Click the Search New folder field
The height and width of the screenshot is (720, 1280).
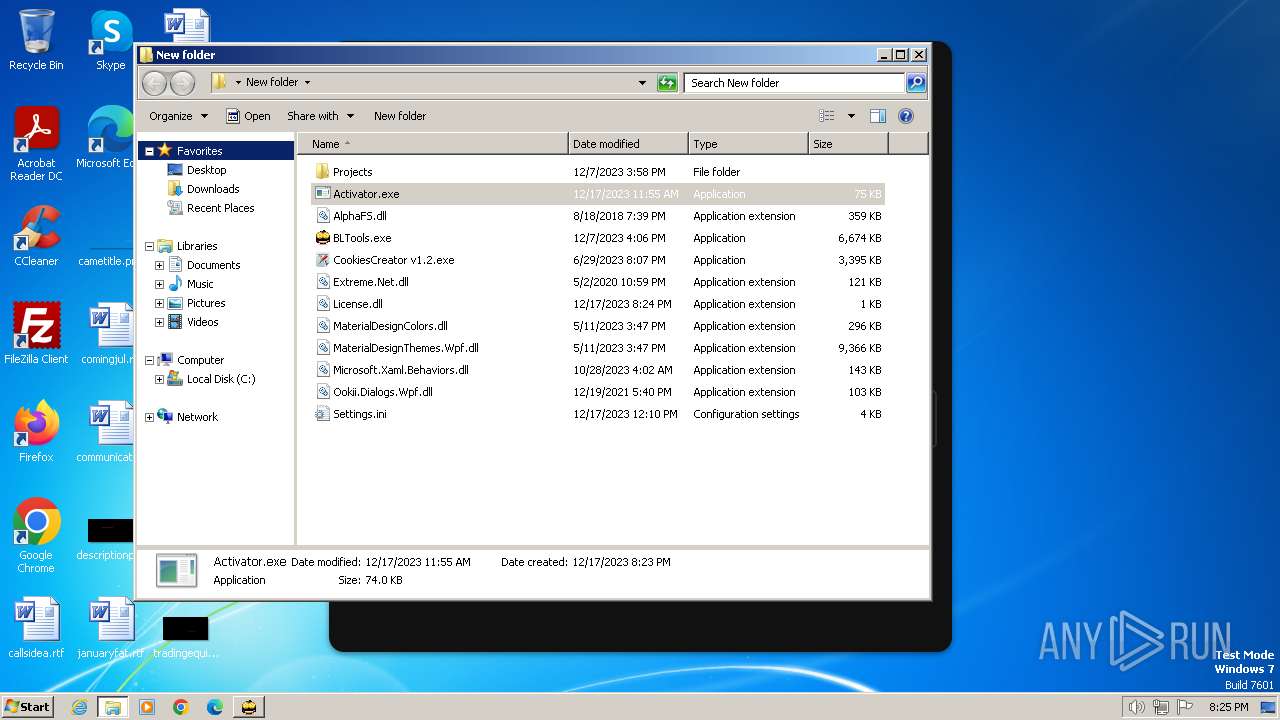pos(795,83)
